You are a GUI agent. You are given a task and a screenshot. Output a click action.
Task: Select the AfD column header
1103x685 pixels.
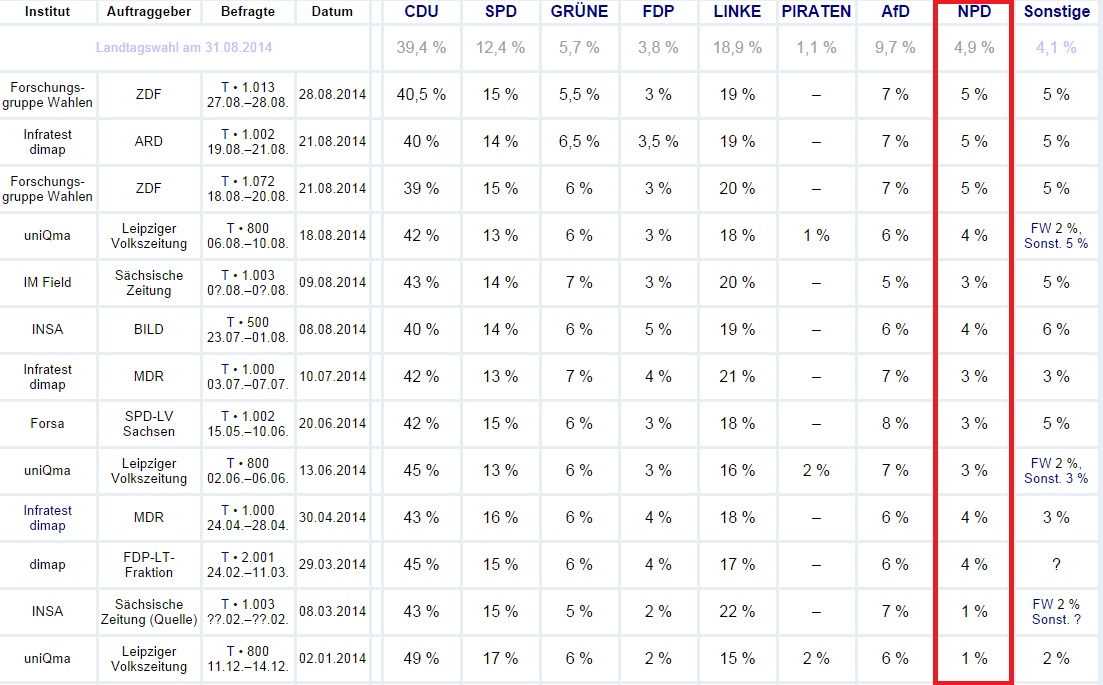click(895, 12)
